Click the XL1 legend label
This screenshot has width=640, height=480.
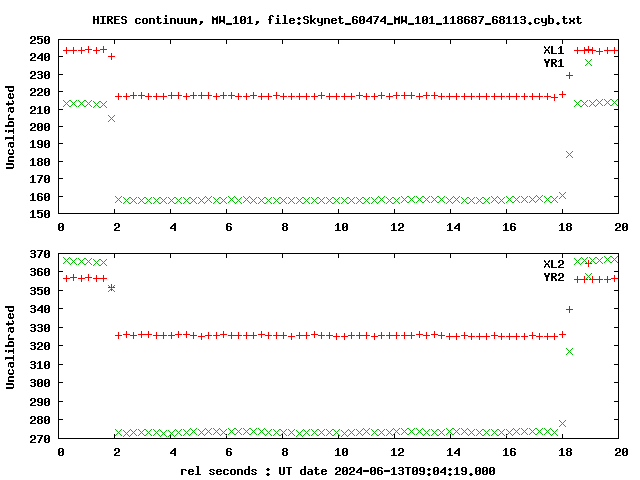tap(553, 50)
